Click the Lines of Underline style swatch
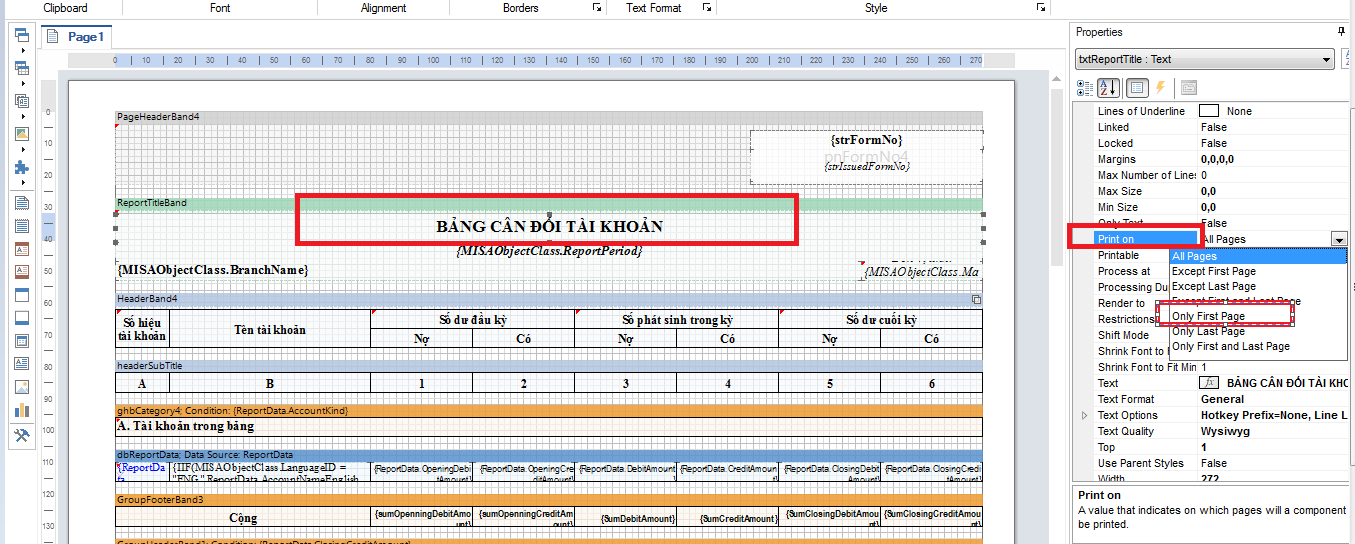 [1209, 111]
